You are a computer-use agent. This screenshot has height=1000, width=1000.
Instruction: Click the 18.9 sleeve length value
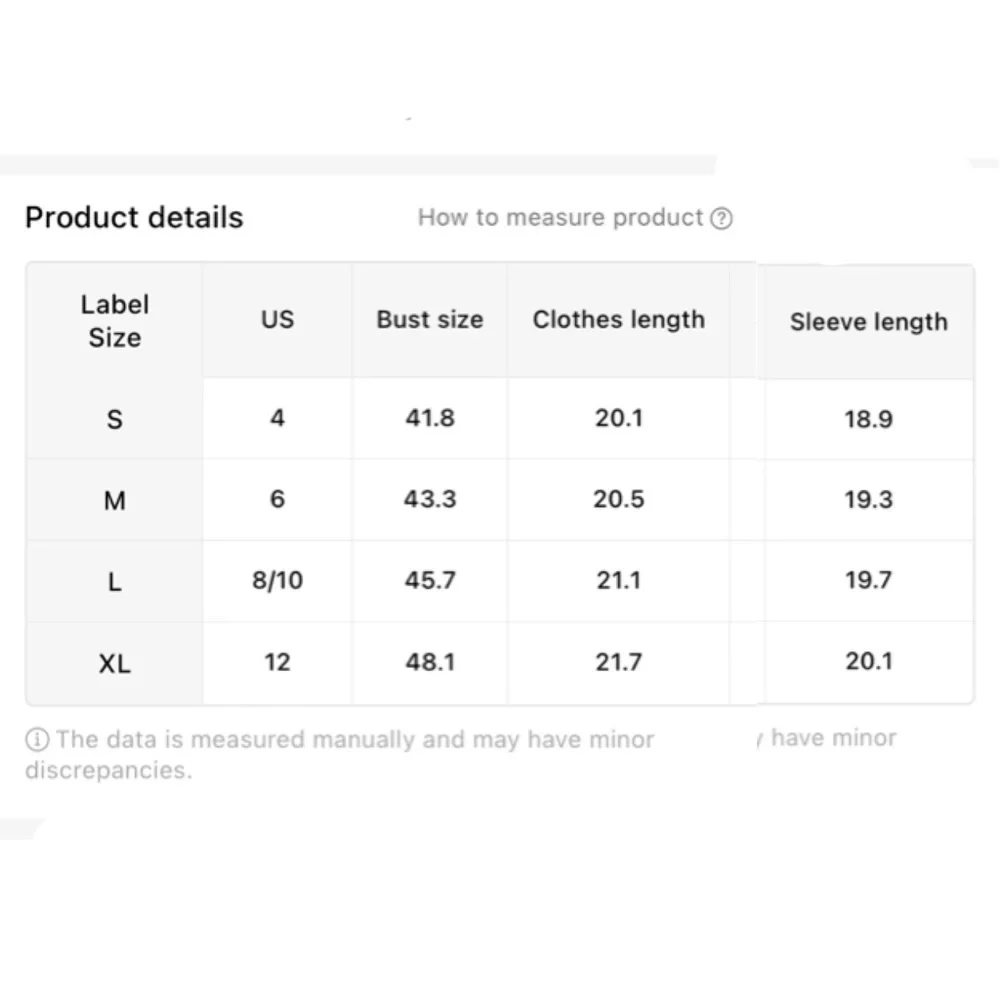coord(868,419)
